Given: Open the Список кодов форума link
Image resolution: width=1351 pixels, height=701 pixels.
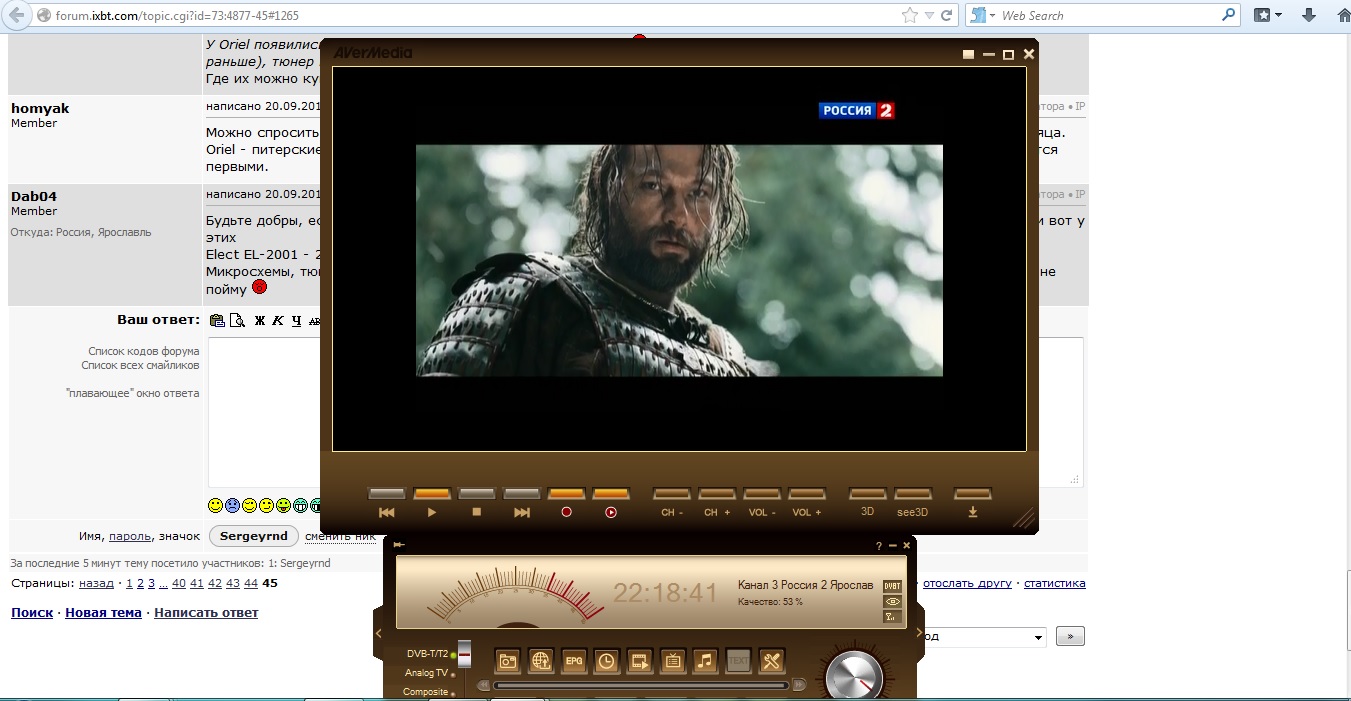Looking at the screenshot, I should point(143,351).
